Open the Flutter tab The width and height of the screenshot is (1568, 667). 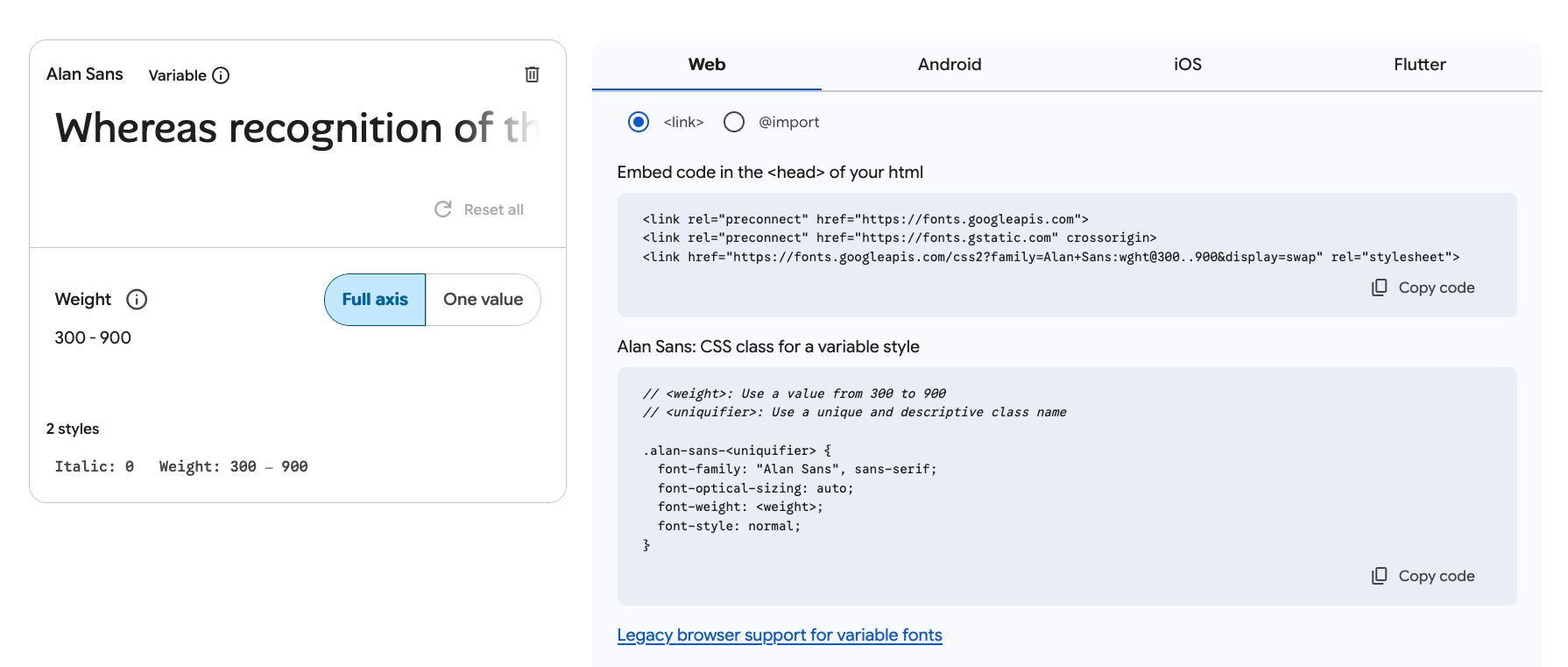pyautogui.click(x=1420, y=65)
